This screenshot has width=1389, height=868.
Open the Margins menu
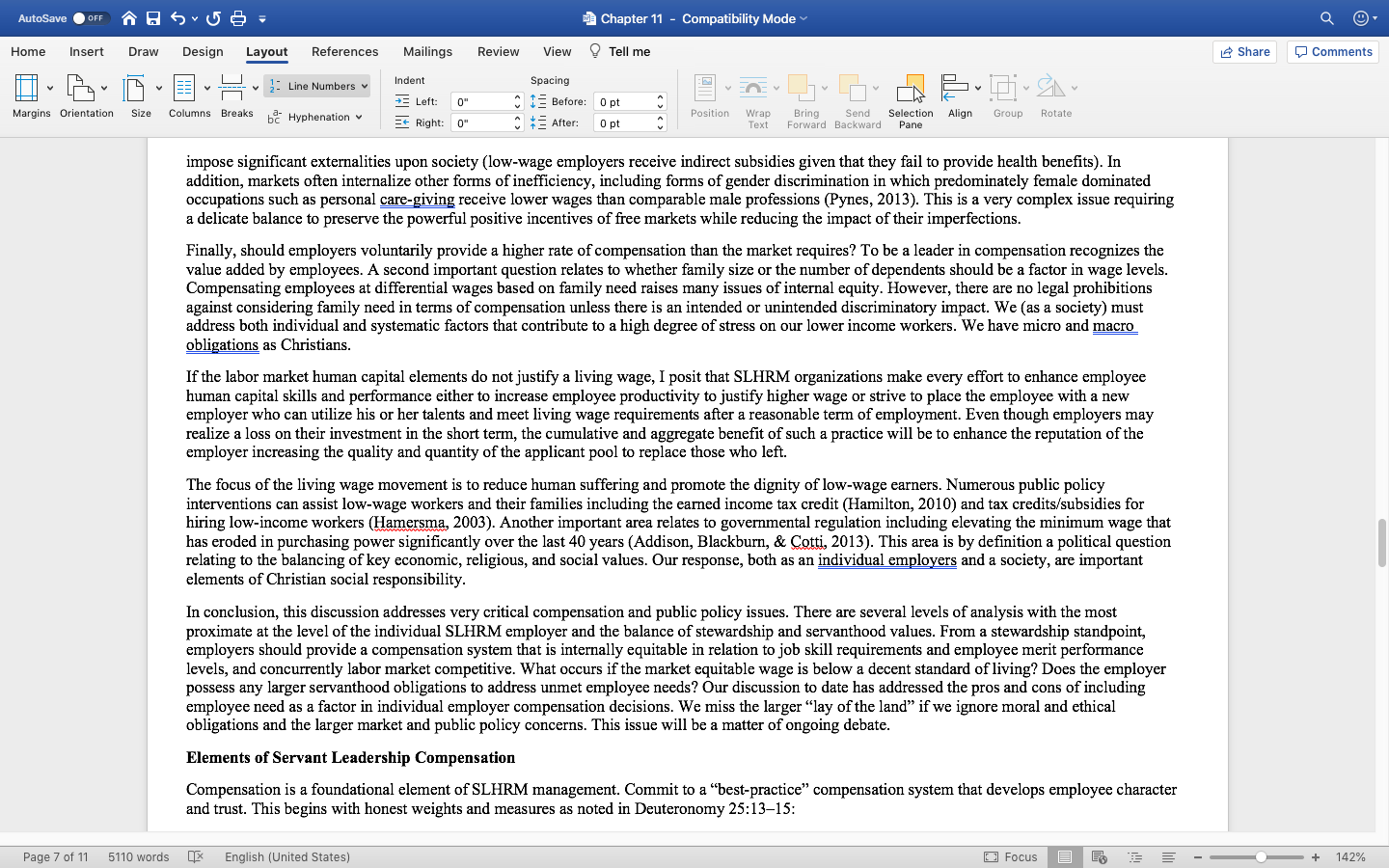click(32, 95)
